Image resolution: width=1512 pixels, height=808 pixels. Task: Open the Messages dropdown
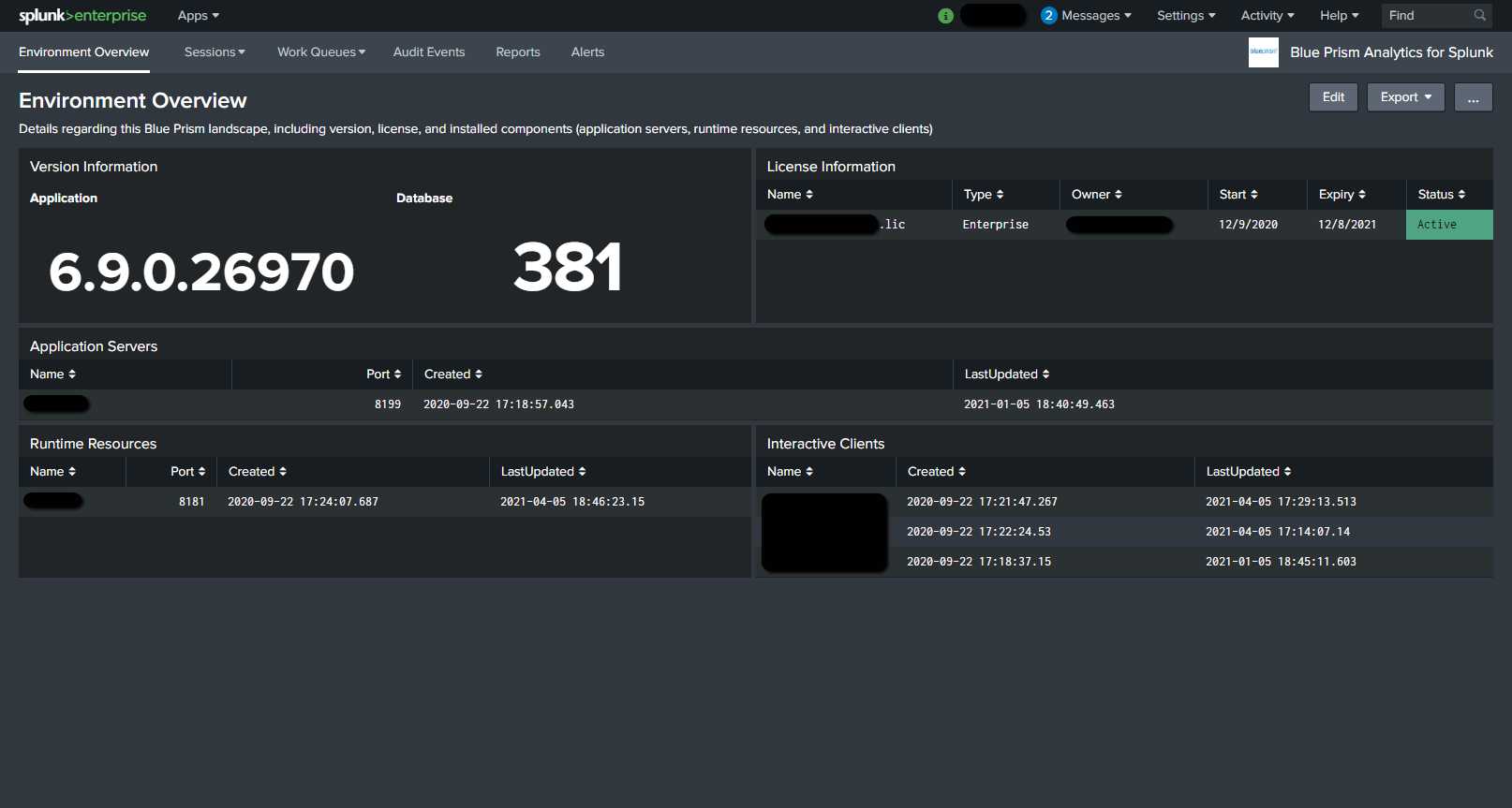point(1096,16)
